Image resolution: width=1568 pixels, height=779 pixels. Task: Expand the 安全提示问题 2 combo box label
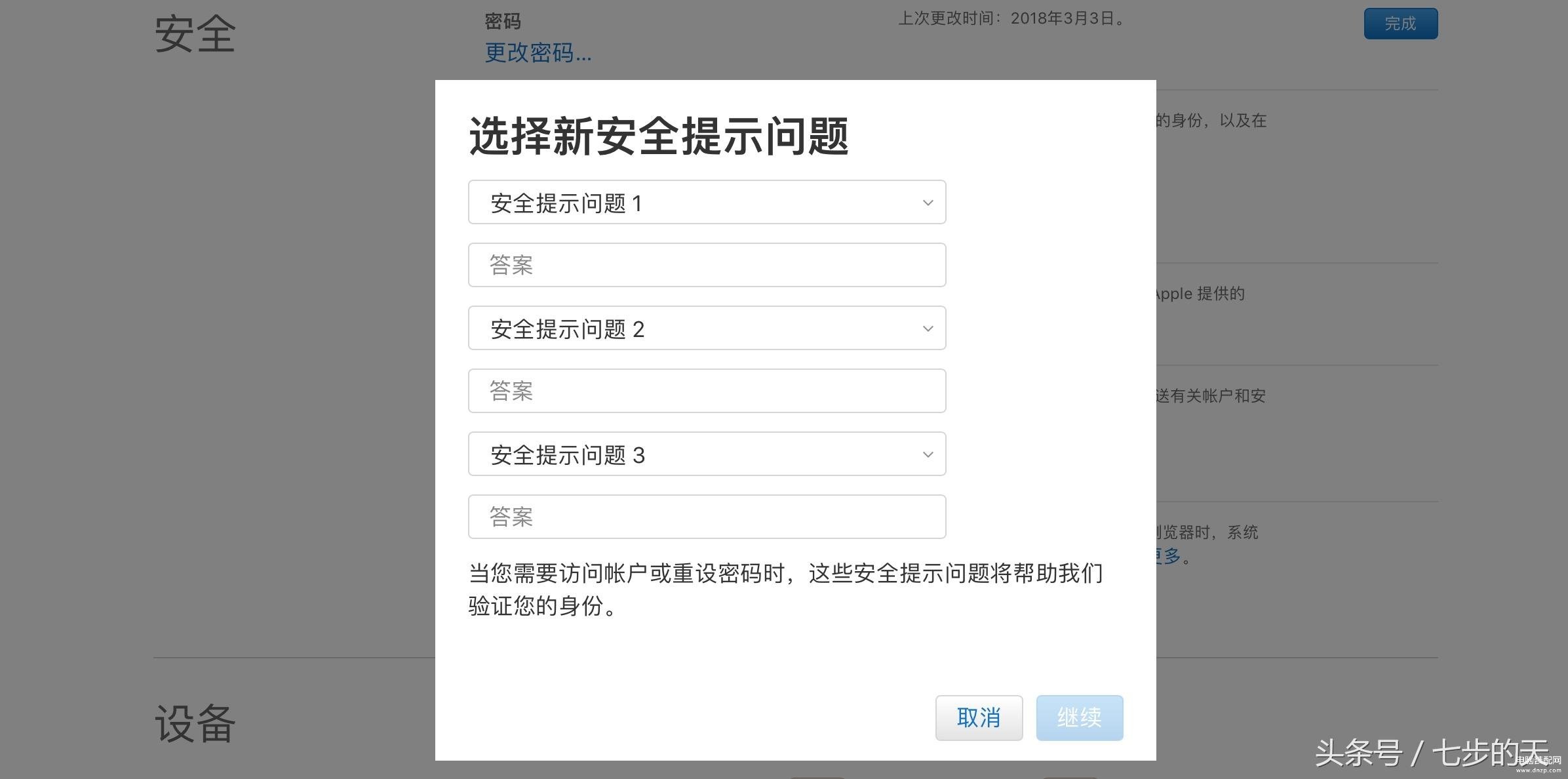[568, 329]
